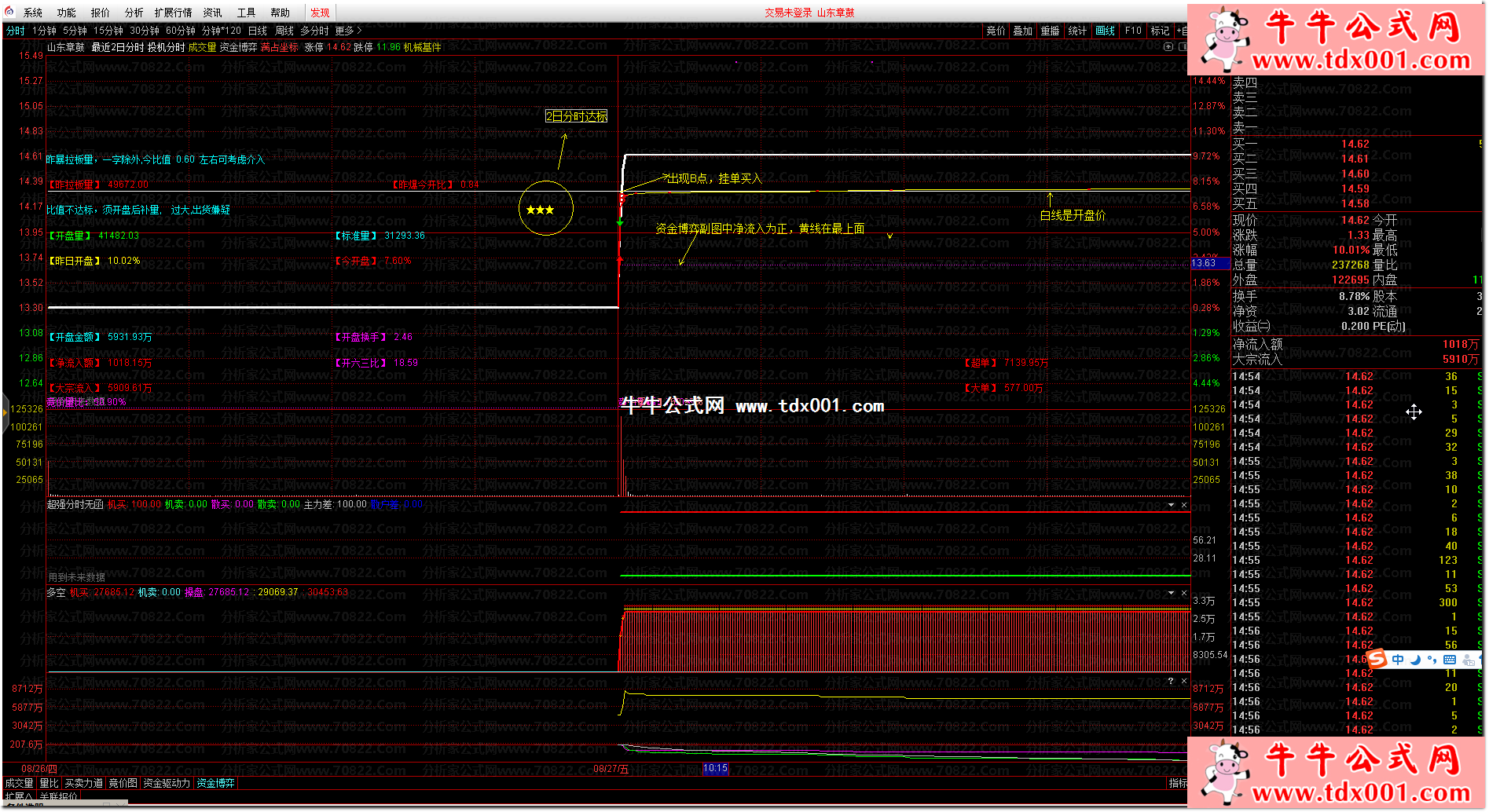Click the 指标 button at bottom right
The width and height of the screenshot is (1489, 812).
click(1178, 783)
